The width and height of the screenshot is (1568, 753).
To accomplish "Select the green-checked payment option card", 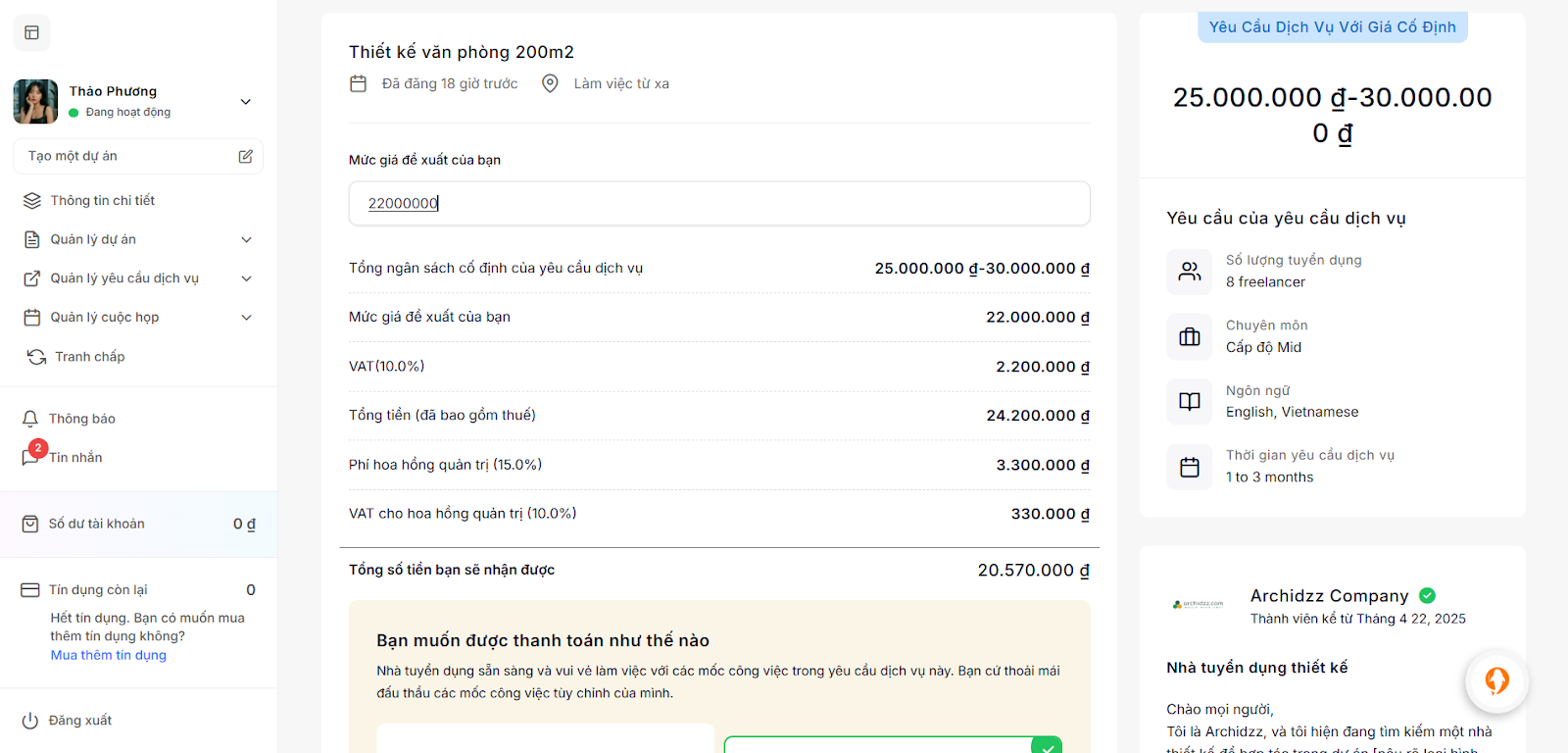I will (892, 744).
